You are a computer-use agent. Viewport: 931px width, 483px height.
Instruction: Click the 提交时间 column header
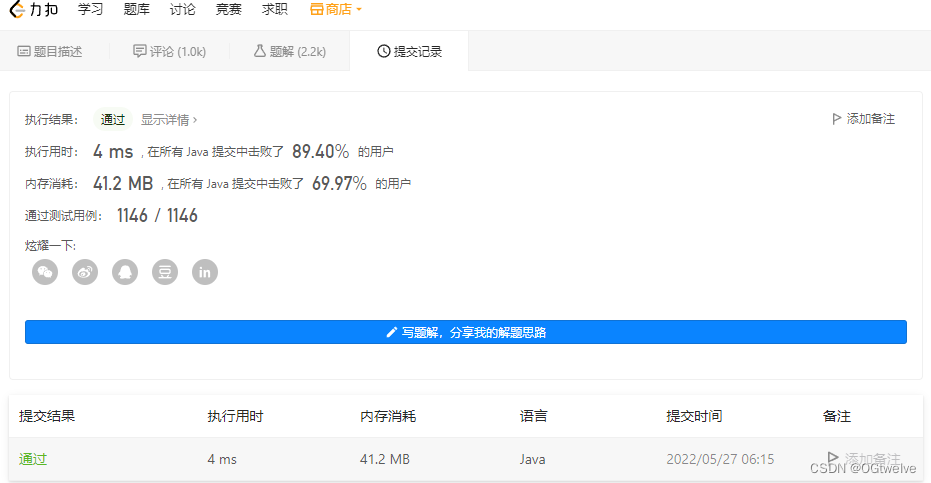coord(694,416)
